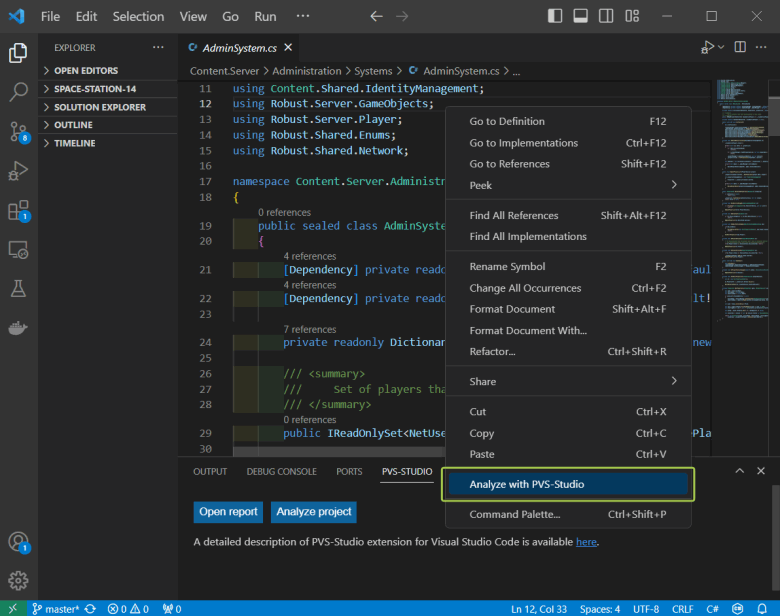Close the AdminSystem.cs editor tab
Screen dimensions: 780x616
(288, 48)
